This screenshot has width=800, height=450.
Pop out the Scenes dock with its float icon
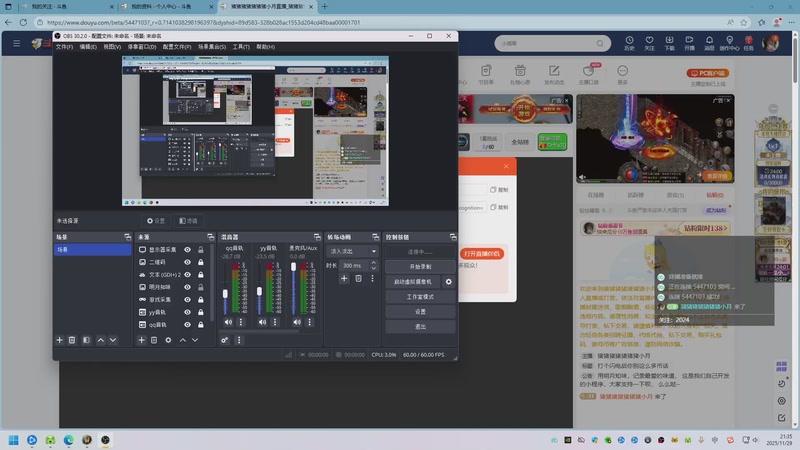(x=128, y=237)
